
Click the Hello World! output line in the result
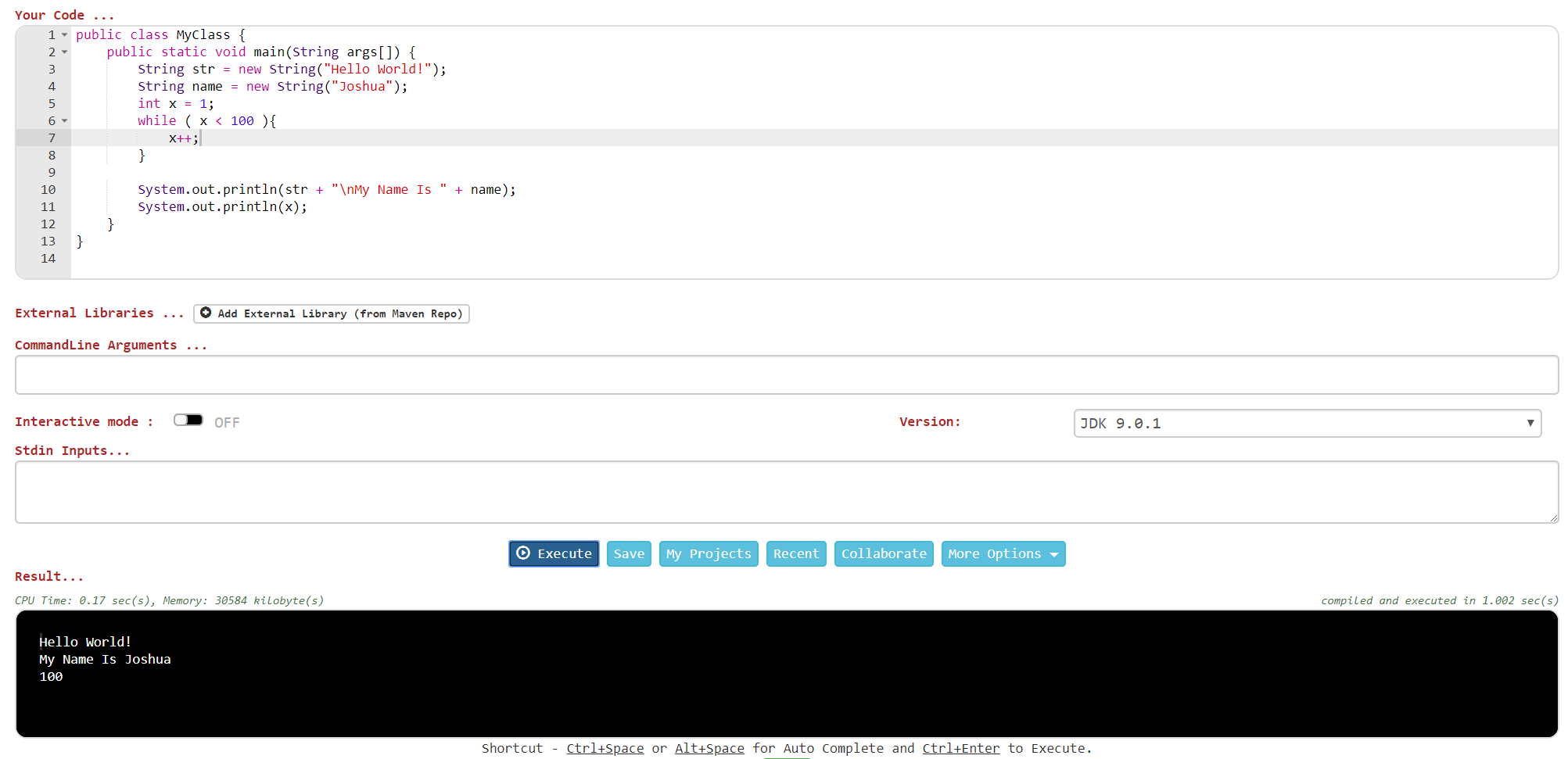tap(85, 642)
